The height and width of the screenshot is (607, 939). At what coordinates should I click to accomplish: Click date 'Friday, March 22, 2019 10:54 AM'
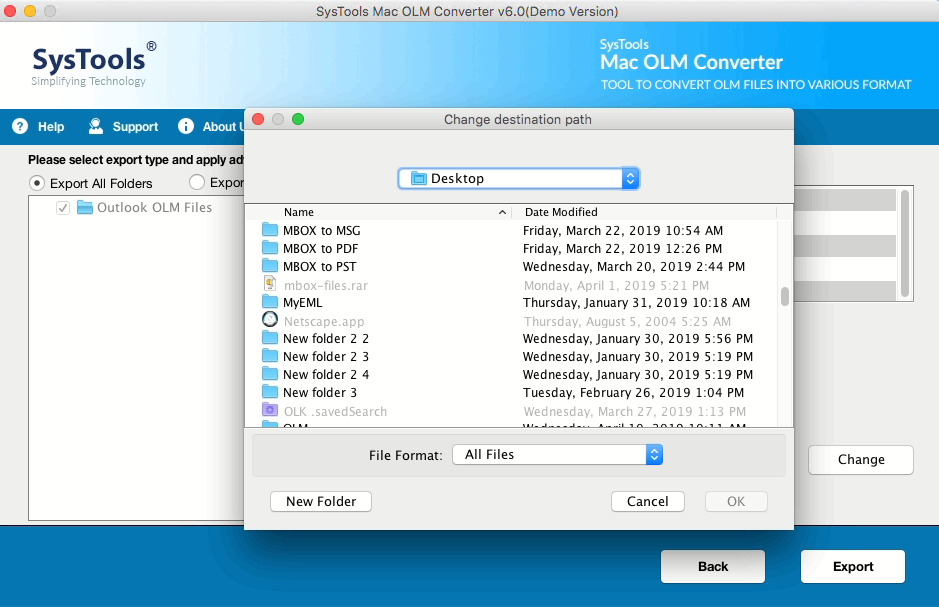point(623,230)
